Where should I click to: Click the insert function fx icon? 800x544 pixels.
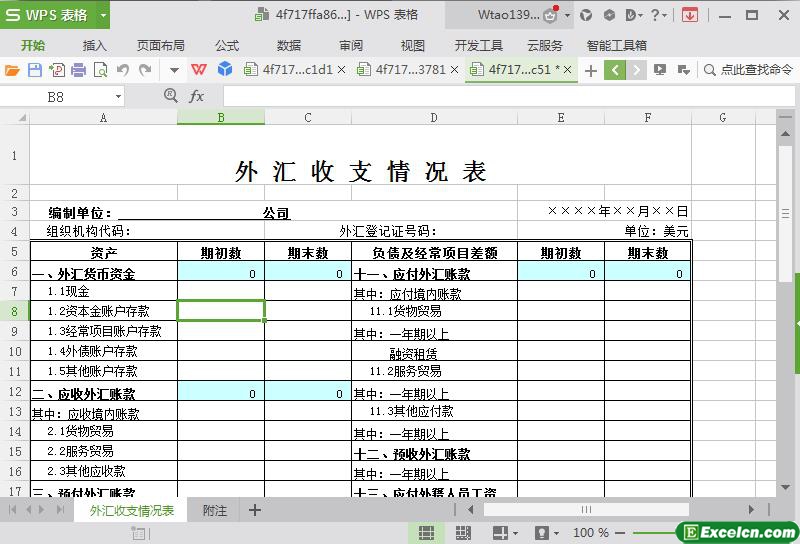click(x=197, y=96)
